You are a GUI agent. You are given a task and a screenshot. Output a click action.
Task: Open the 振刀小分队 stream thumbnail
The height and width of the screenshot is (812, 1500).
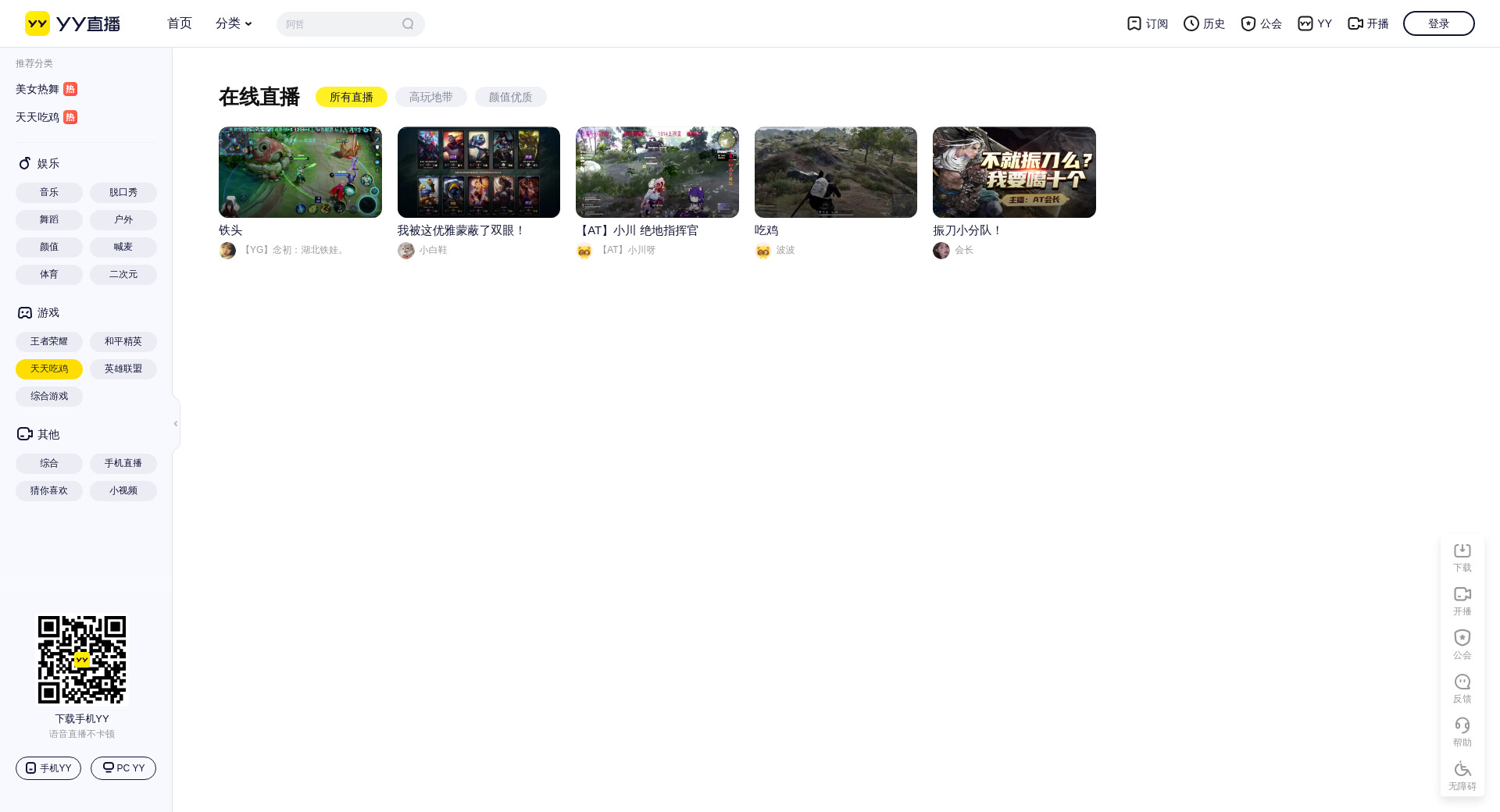(x=1014, y=172)
